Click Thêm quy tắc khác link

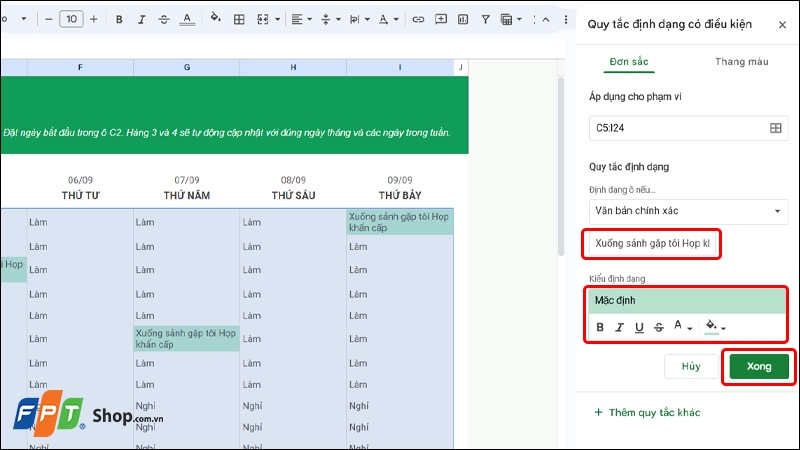(647, 412)
